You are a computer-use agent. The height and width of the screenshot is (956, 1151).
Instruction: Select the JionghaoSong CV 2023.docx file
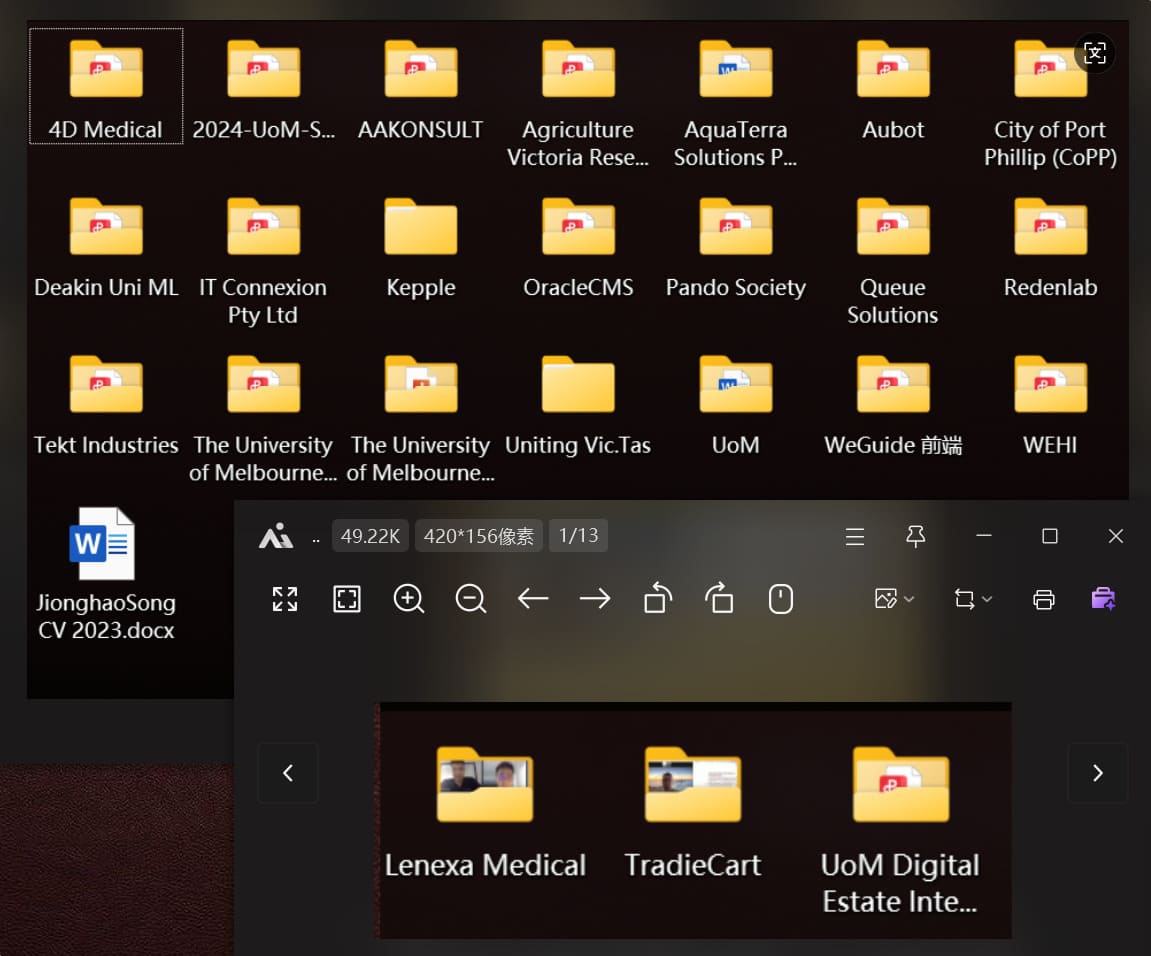point(106,574)
